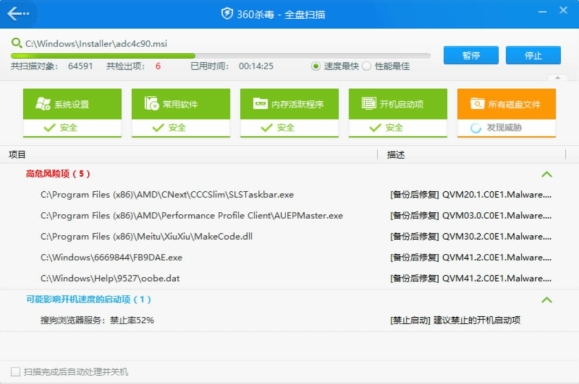Click the small collapse arrow below 停止
Viewport: 579px width, 384px height.
coord(558,78)
